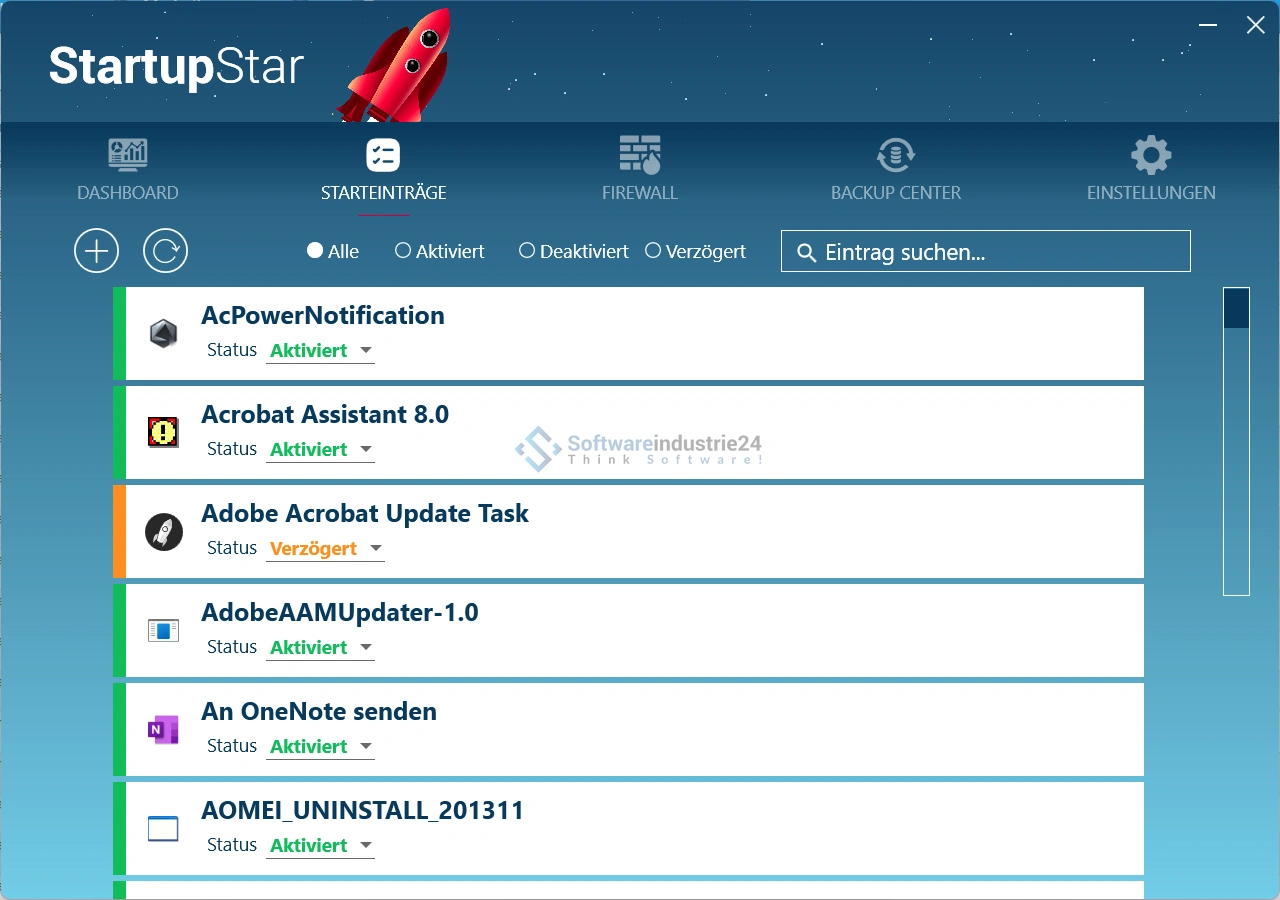Viewport: 1280px width, 900px height.
Task: Open the Einstellungen gear icon
Action: (1151, 155)
